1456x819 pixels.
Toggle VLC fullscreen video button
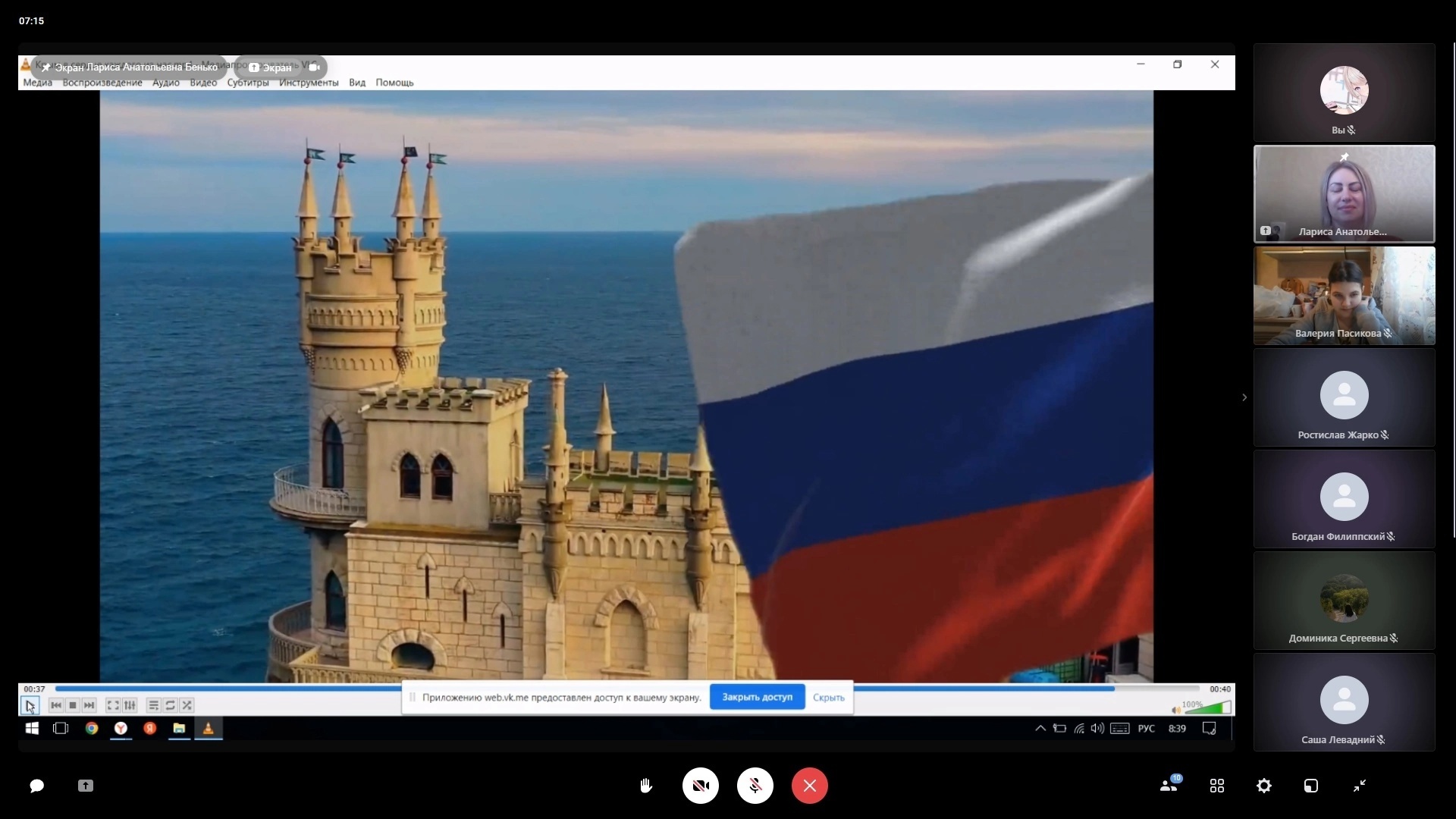click(113, 705)
